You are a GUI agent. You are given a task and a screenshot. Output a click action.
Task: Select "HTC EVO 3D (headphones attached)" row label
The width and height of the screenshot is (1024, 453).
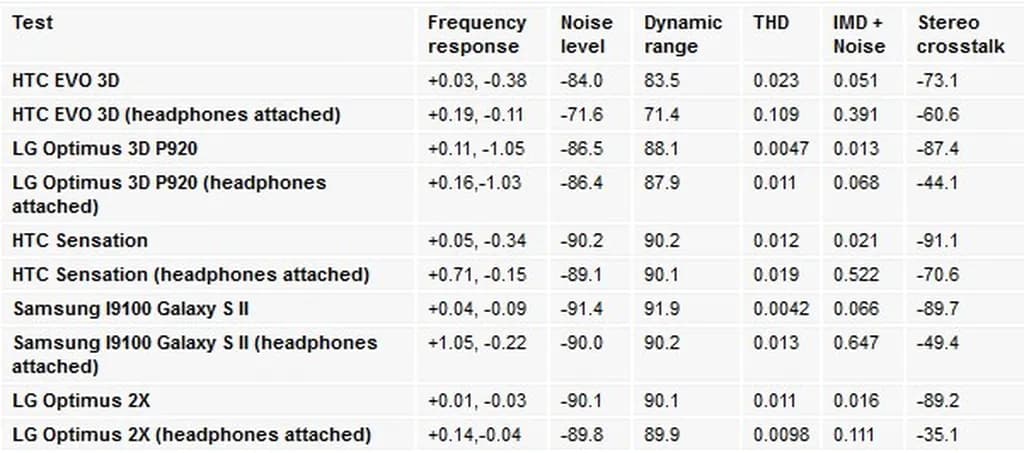pyautogui.click(x=176, y=114)
